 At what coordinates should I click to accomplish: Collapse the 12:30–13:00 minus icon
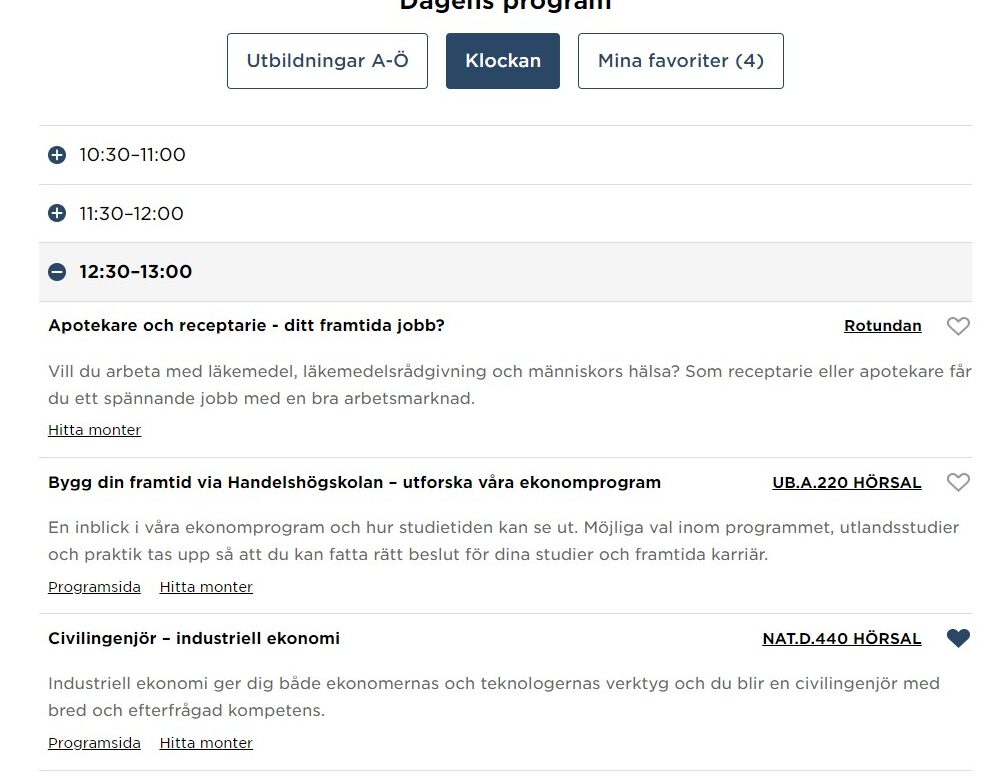(57, 272)
